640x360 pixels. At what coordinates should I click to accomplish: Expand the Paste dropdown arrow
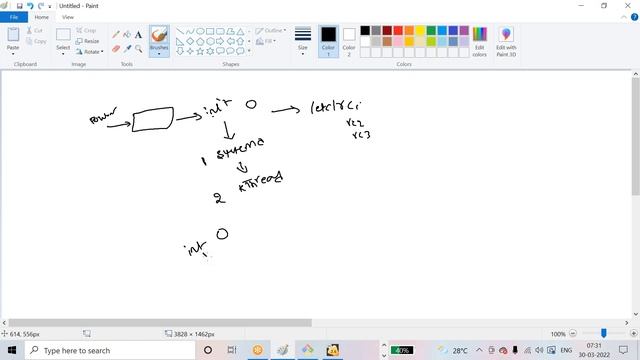point(13,54)
